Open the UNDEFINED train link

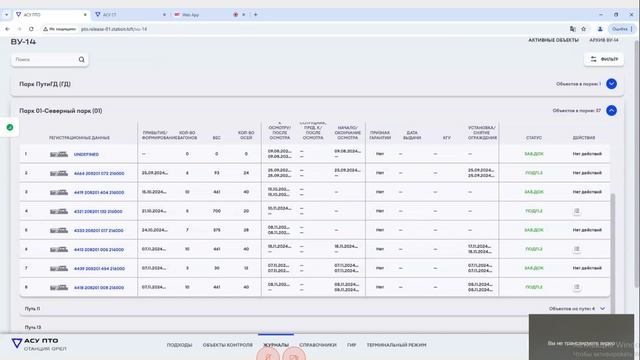click(x=86, y=155)
